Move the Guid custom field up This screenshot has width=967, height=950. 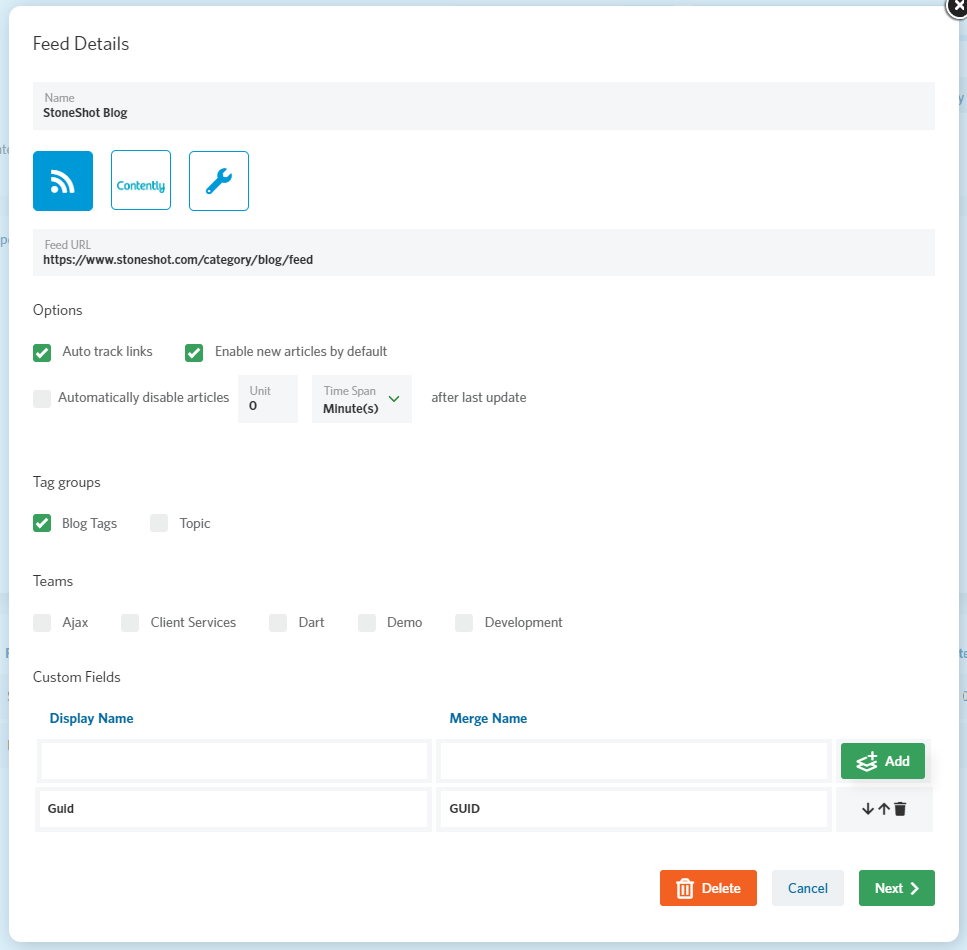[884, 809]
